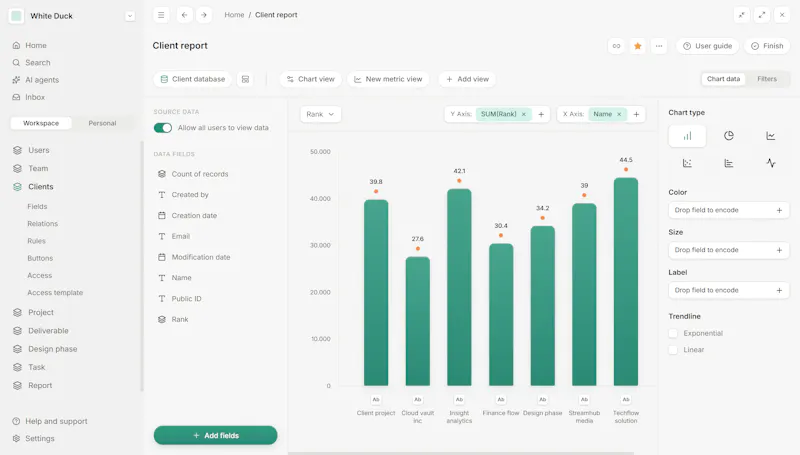
Task: Remove Name from X Axis
Action: point(619,114)
